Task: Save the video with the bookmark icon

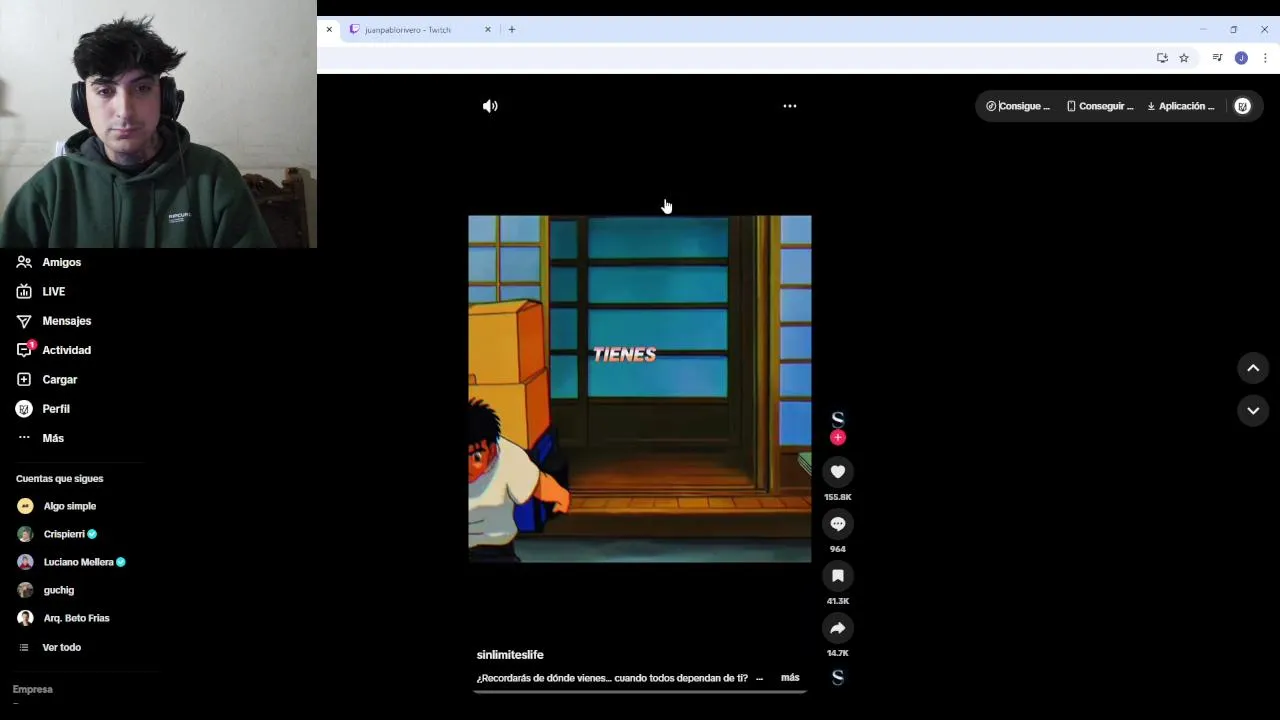Action: (x=838, y=576)
